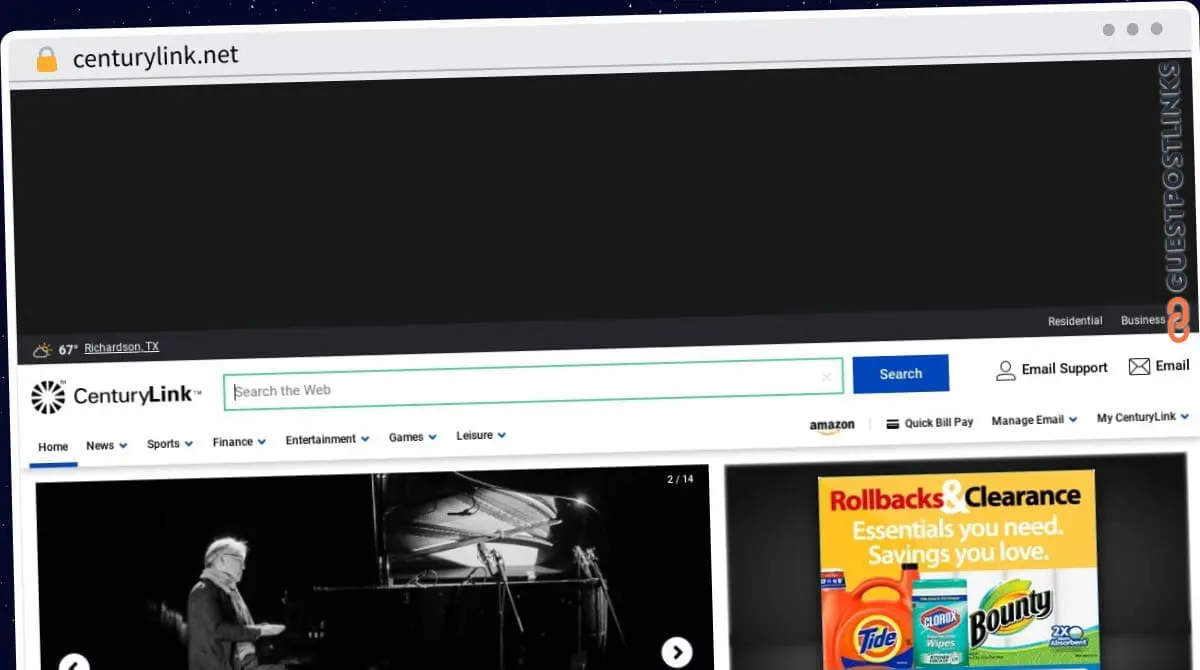Click the partly cloudy weather icon
1200x670 pixels.
tap(42, 351)
